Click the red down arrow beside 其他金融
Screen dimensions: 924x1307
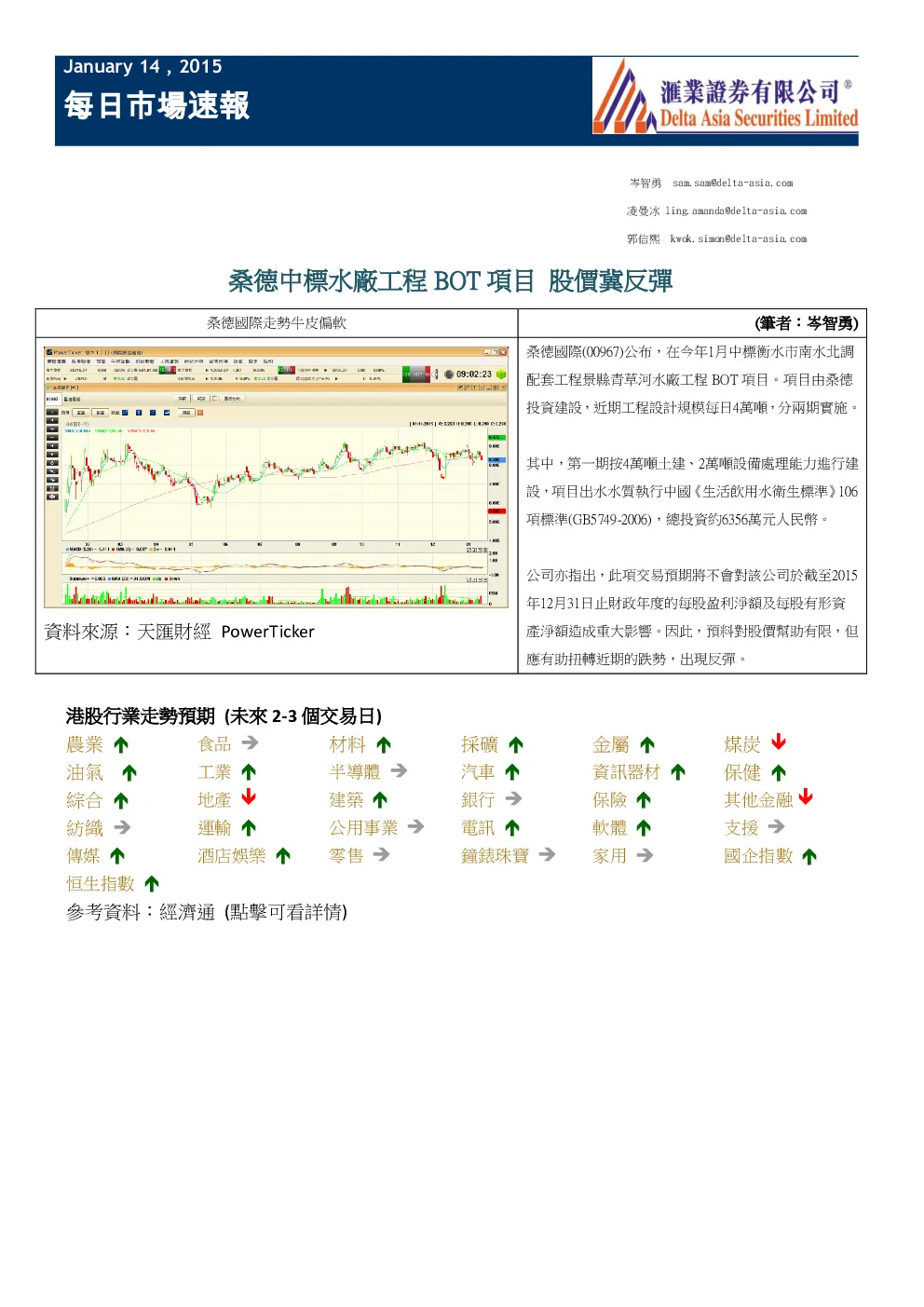[x=806, y=797]
